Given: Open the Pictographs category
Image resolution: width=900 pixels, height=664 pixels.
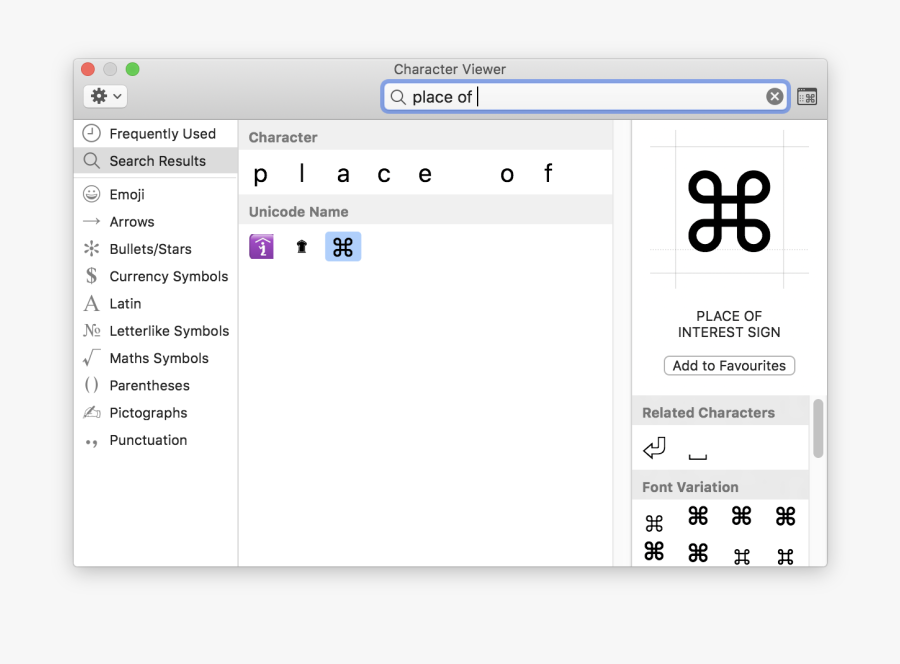Looking at the screenshot, I should click(x=148, y=413).
